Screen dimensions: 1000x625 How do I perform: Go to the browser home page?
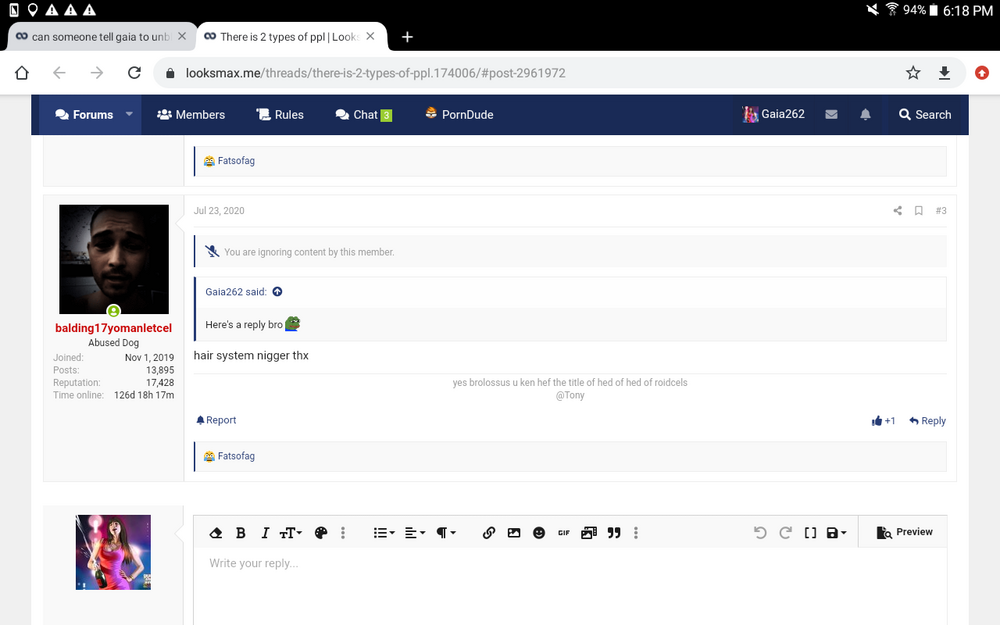22,73
